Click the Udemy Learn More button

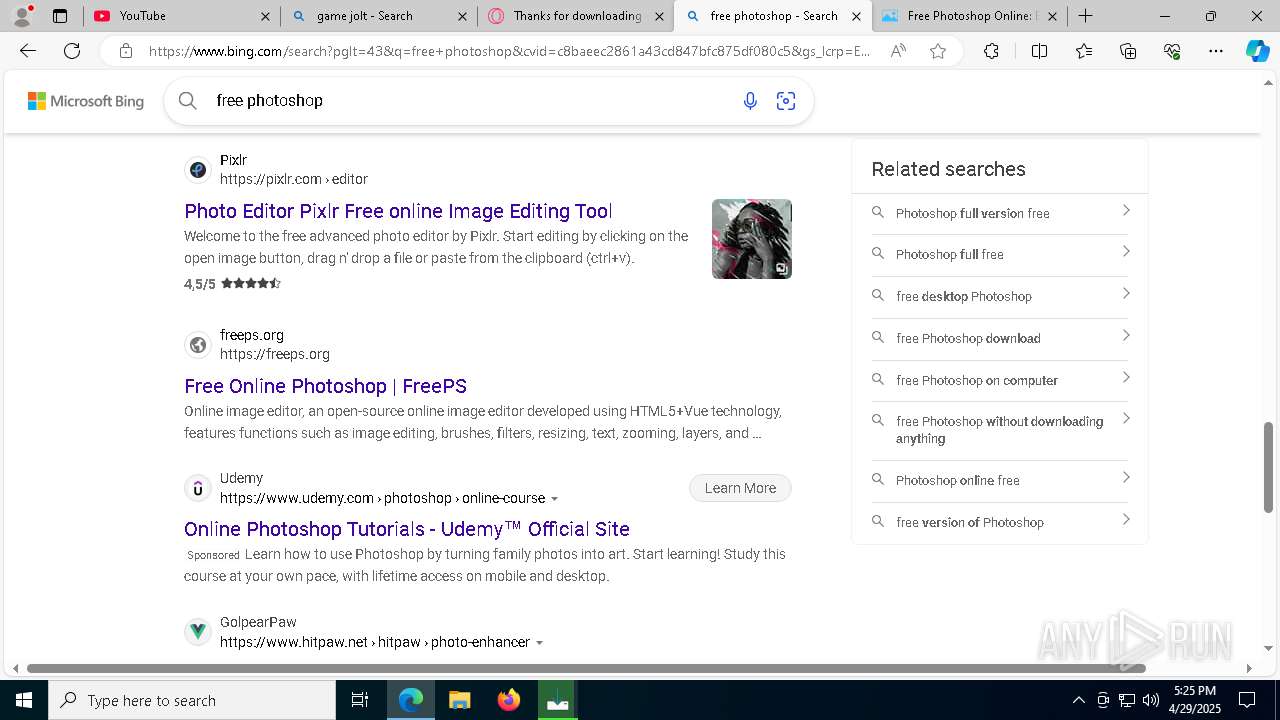[x=740, y=488]
